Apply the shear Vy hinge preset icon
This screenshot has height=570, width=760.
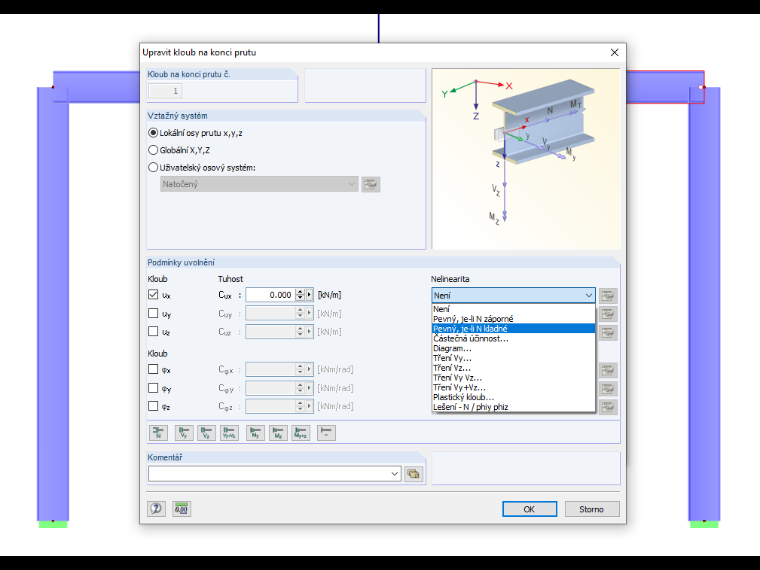tap(184, 432)
